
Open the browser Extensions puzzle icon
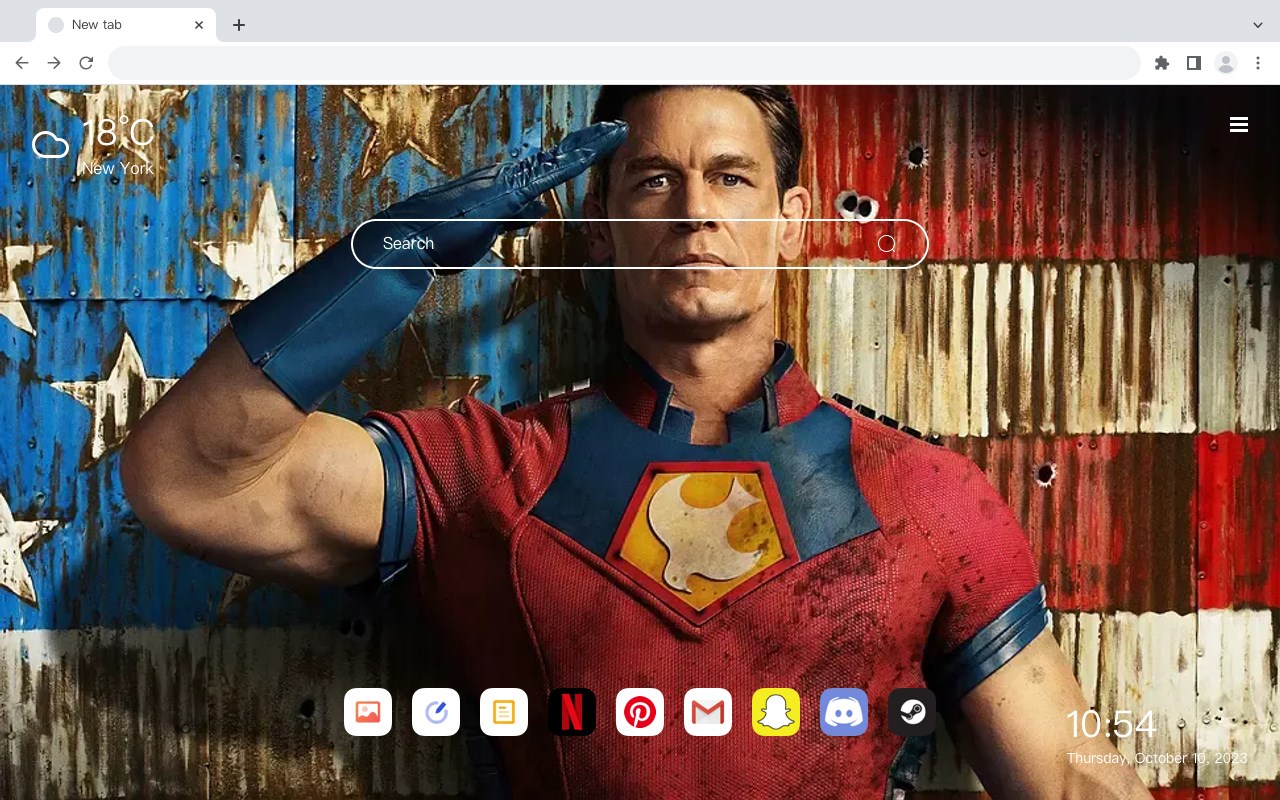(x=1161, y=63)
